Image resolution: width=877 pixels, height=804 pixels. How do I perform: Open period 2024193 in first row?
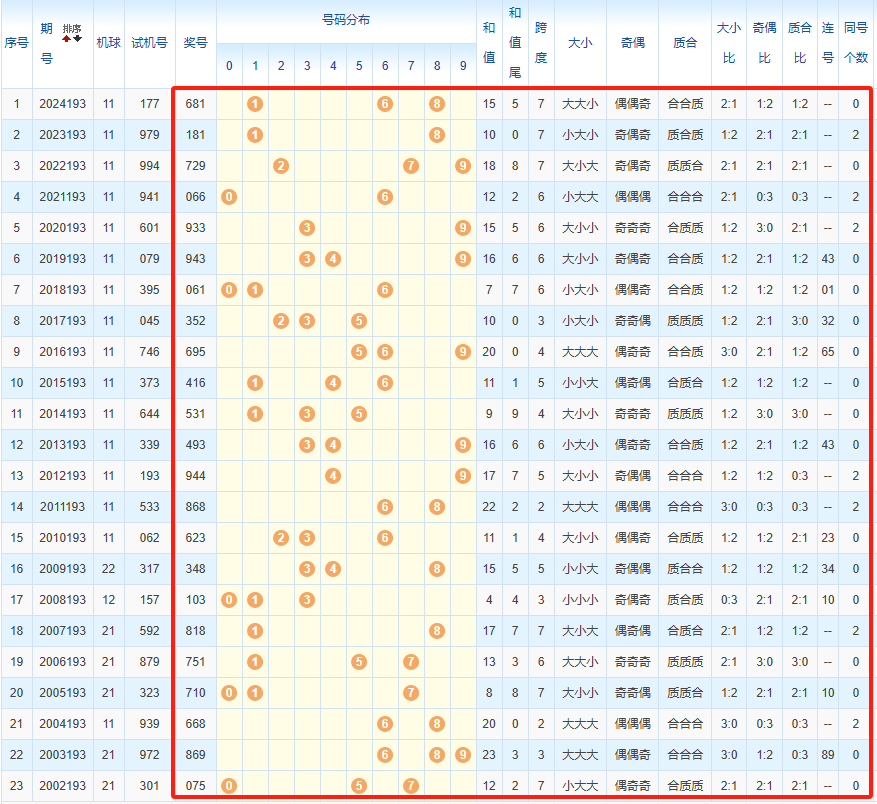[62, 104]
